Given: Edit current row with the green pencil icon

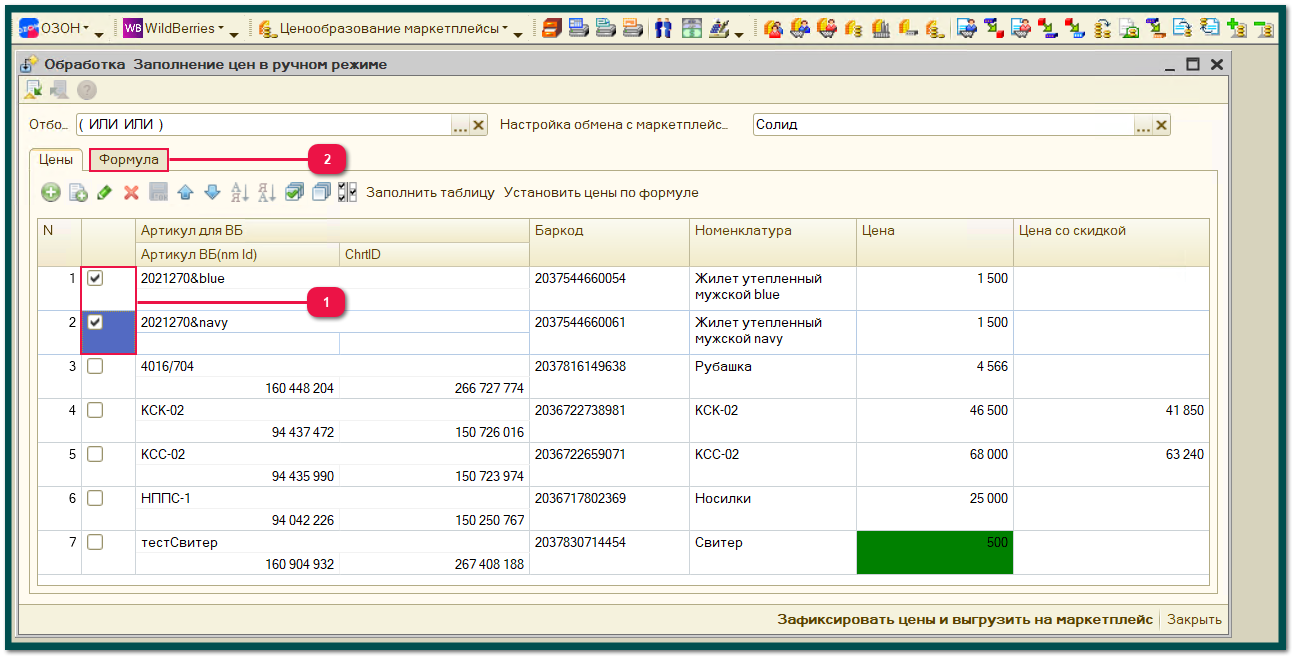Looking at the screenshot, I should pos(104,192).
